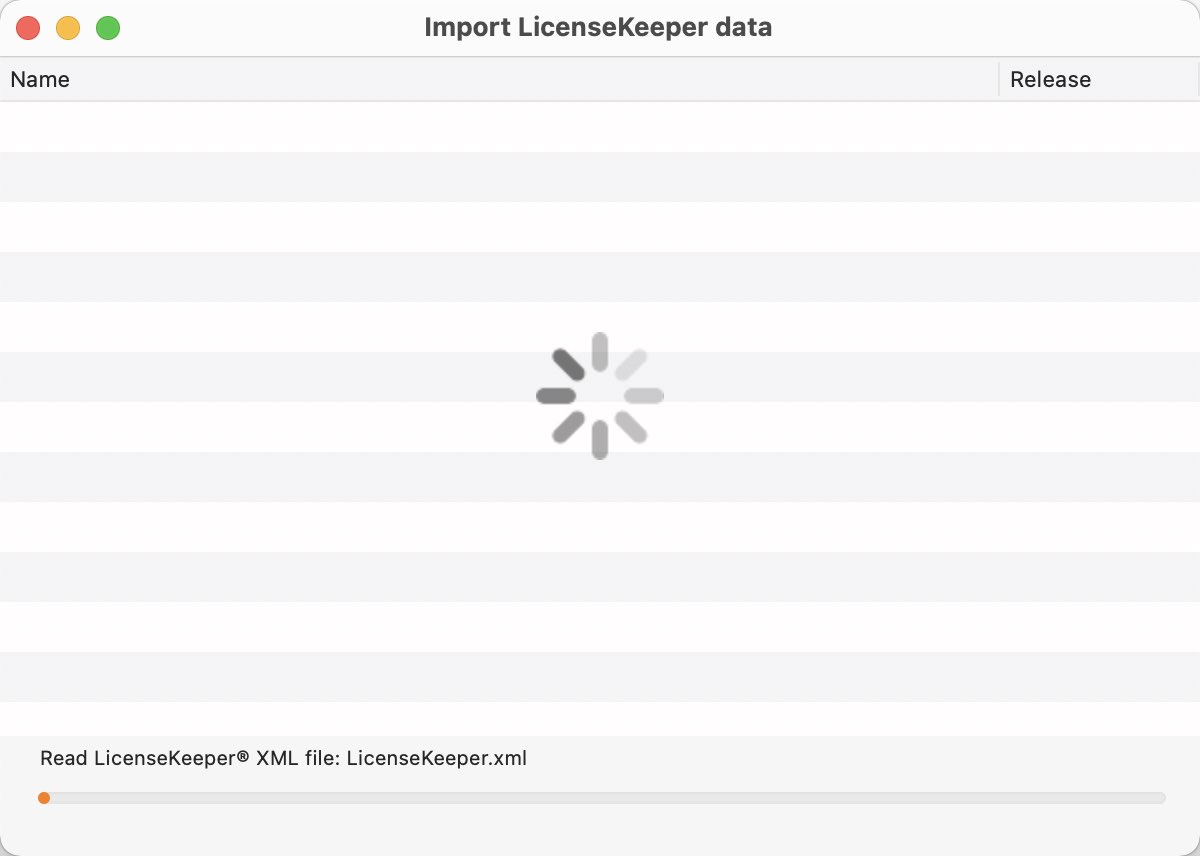
Task: Click the red close window button
Action: tap(28, 28)
